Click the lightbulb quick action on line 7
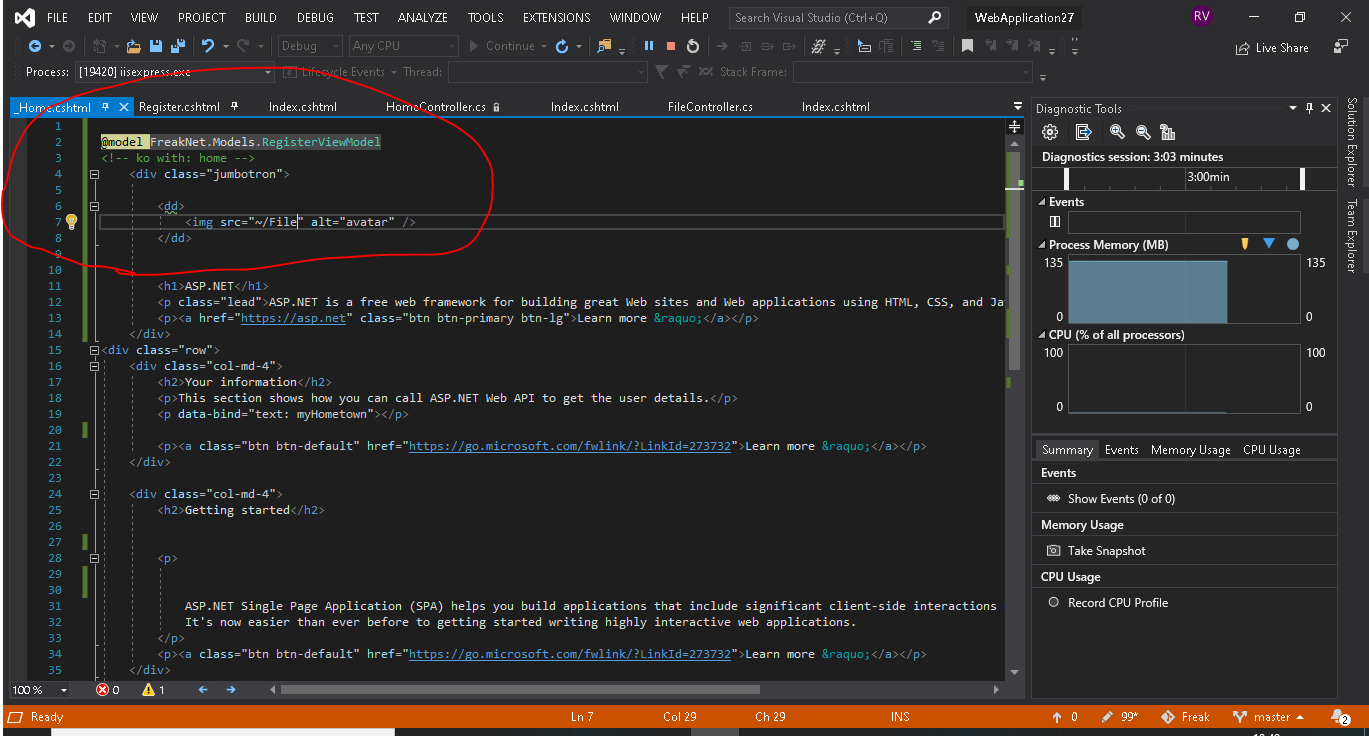The image size is (1369, 736). click(71, 222)
